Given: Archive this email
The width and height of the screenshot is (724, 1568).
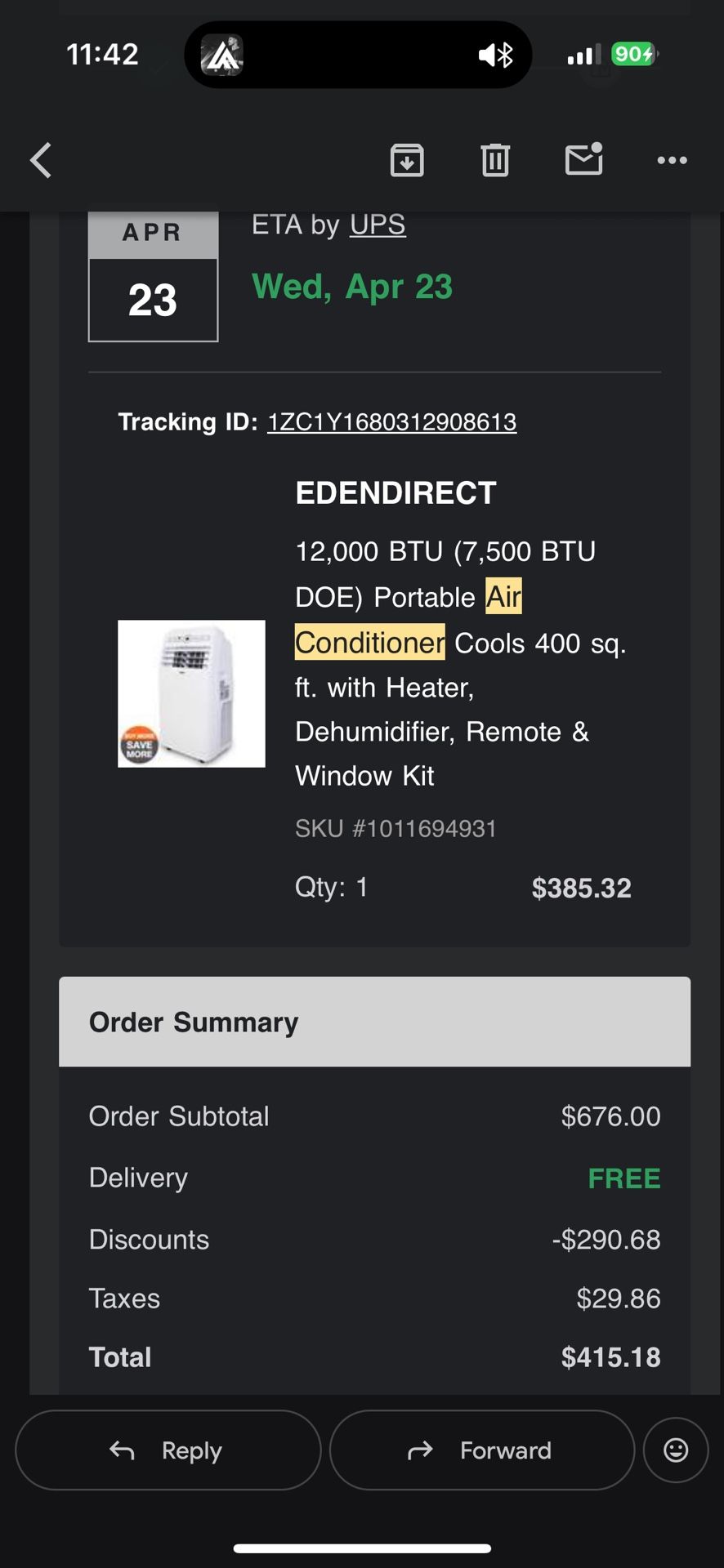Looking at the screenshot, I should (407, 160).
